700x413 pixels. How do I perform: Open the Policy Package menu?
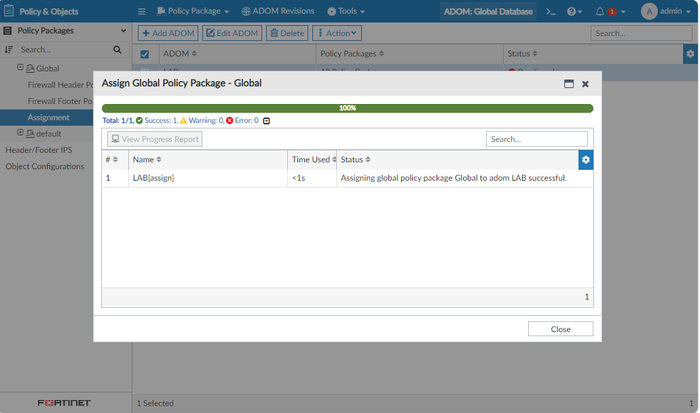(x=193, y=11)
